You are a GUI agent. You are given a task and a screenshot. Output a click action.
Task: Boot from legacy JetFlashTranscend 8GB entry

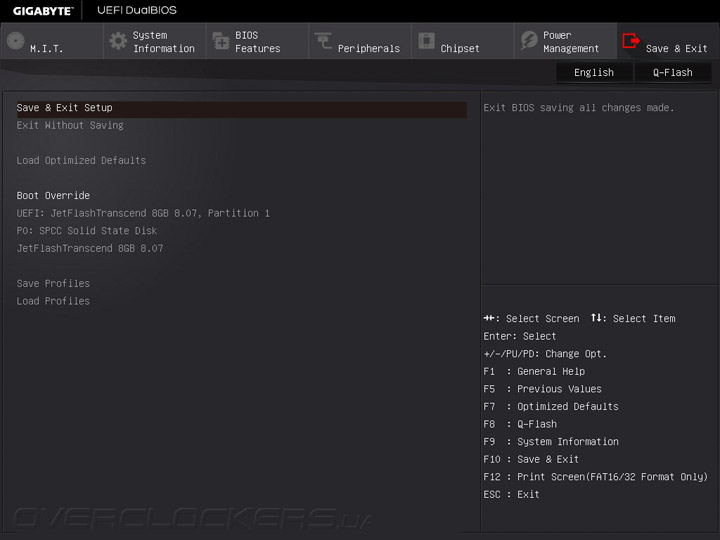click(x=90, y=248)
